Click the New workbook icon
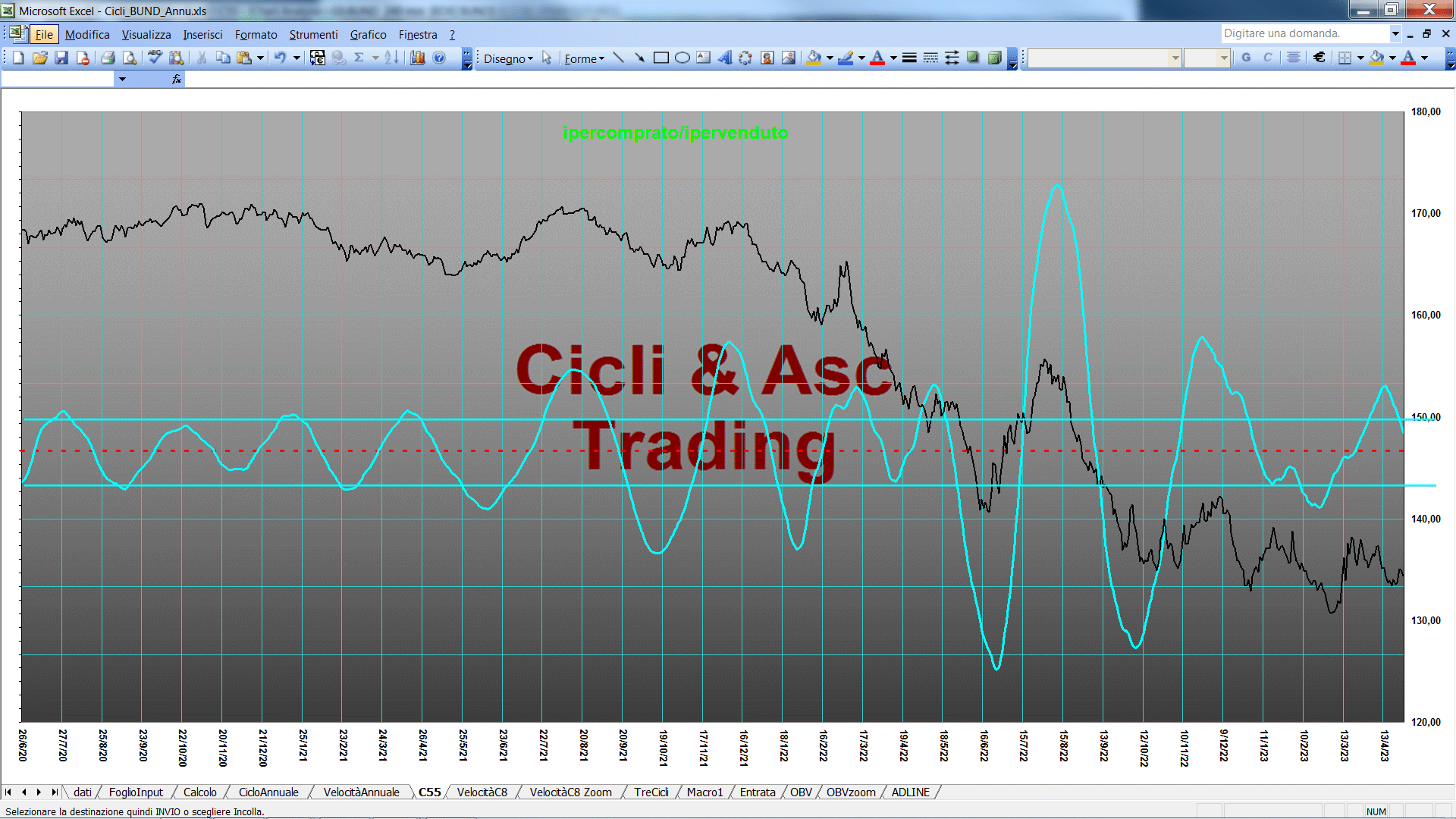The height and width of the screenshot is (819, 1456). (19, 58)
